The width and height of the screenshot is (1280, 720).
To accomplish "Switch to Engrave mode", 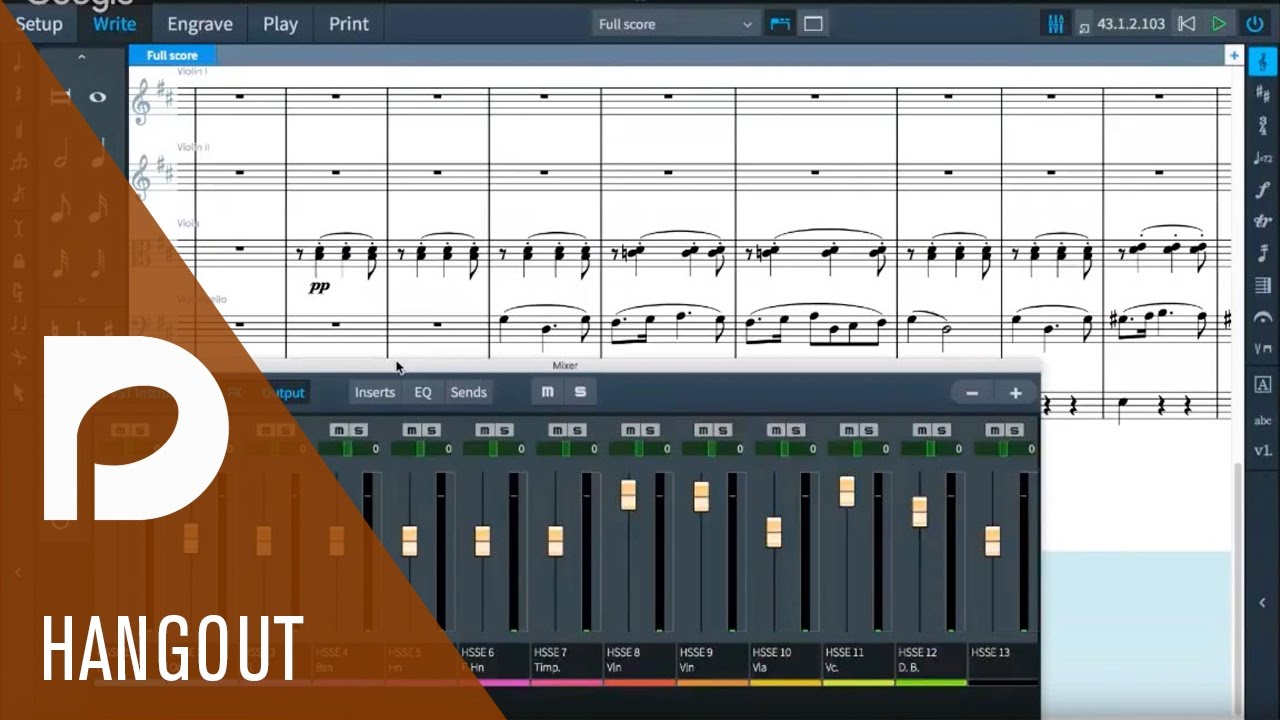I will 200,24.
